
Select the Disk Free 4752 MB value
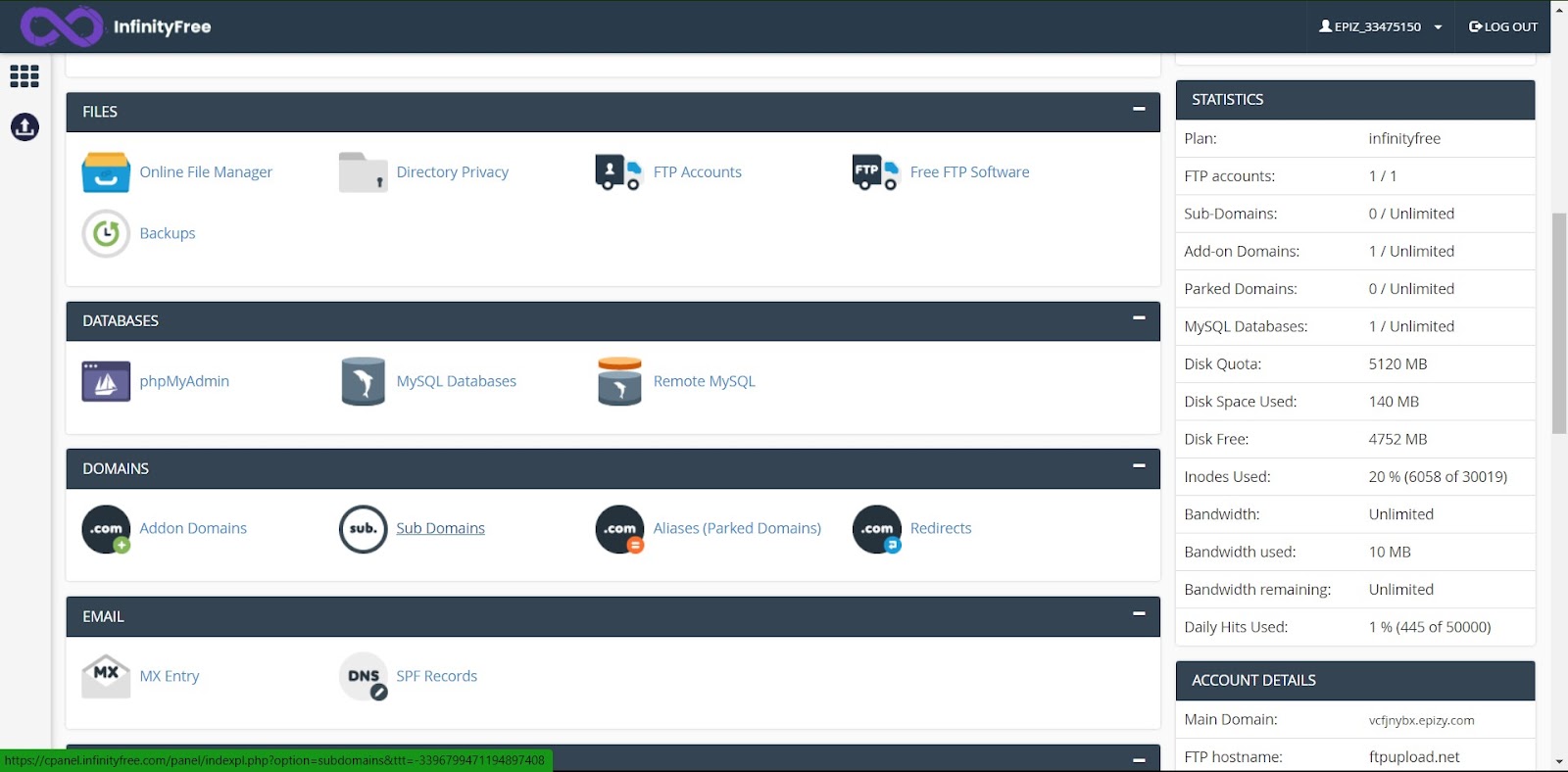click(1397, 440)
